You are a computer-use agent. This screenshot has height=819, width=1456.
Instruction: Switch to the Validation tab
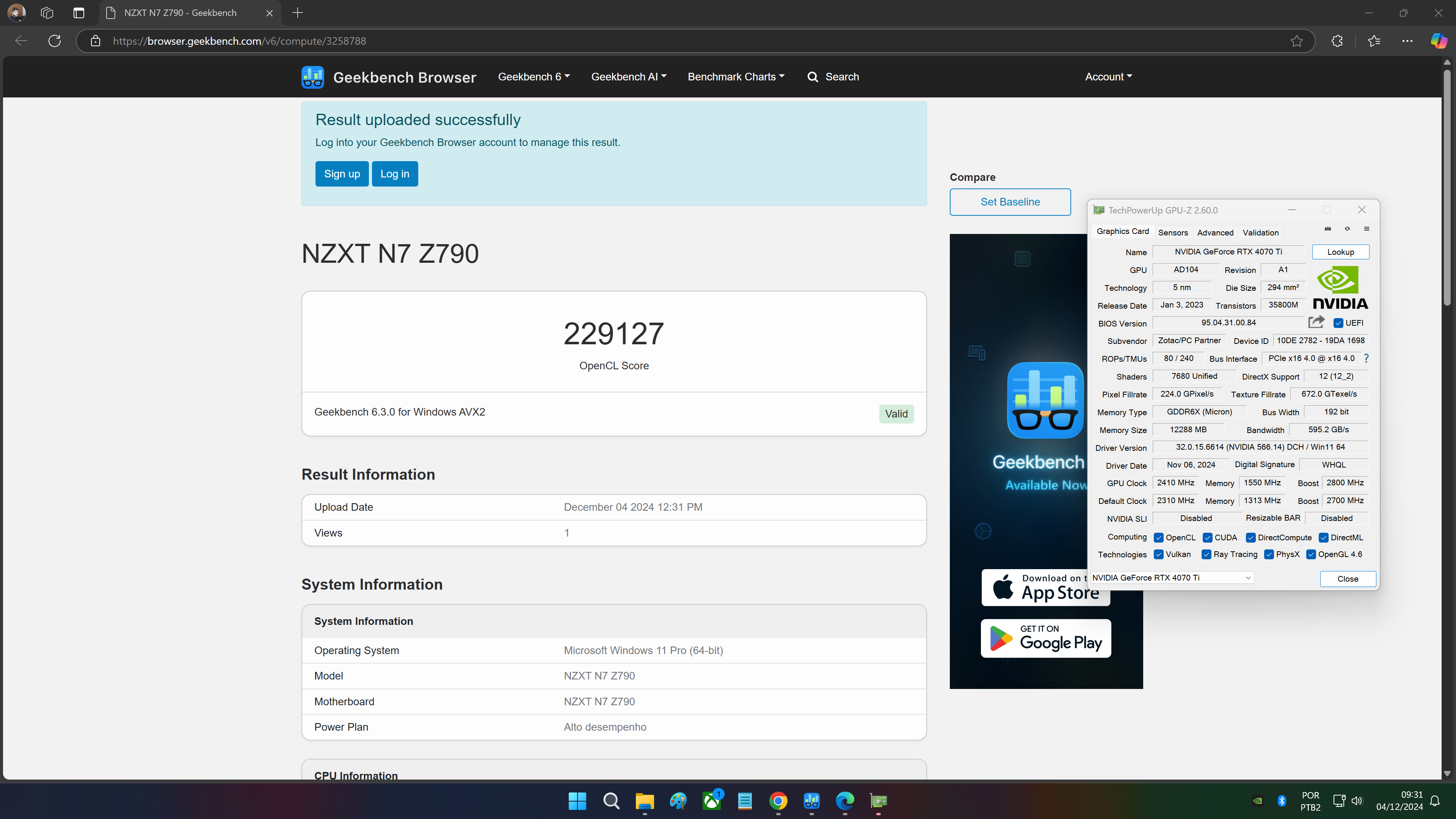point(1260,232)
